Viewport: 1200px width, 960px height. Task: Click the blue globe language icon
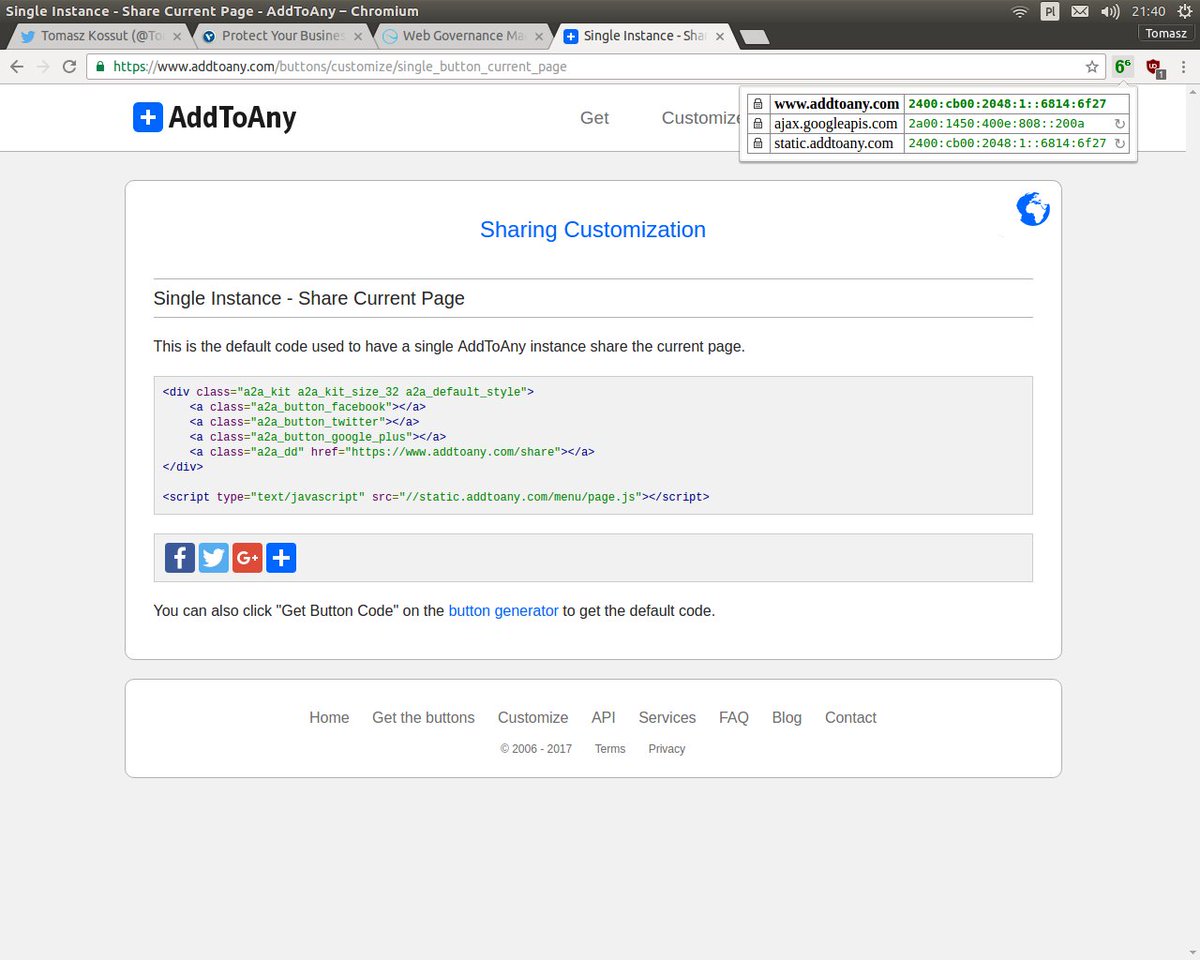tap(1033, 209)
